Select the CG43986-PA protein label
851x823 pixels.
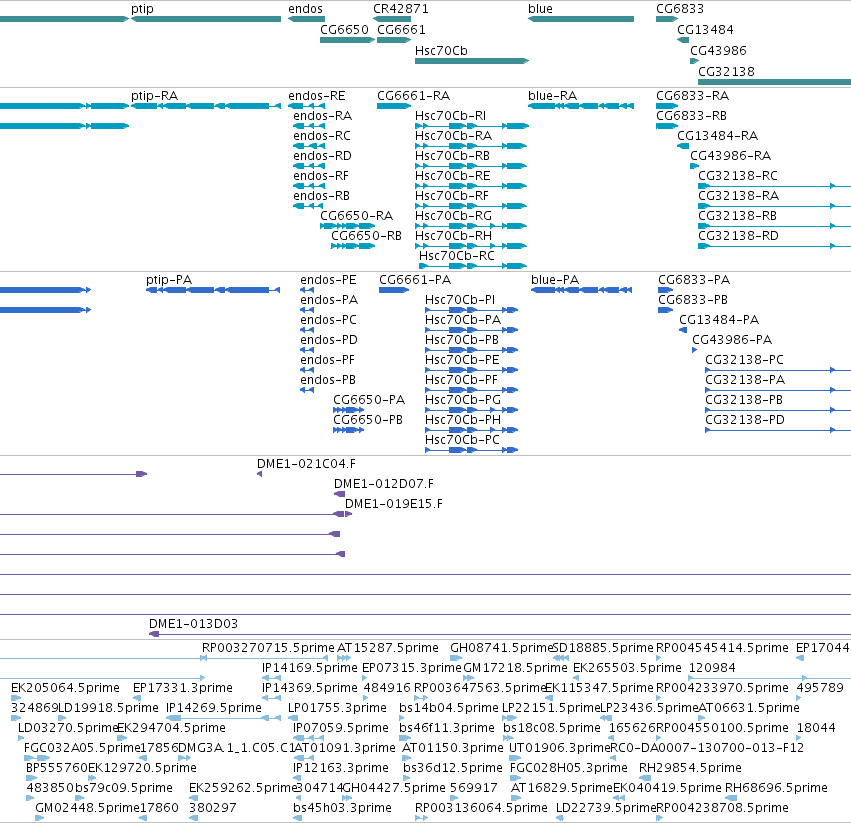coord(732,340)
